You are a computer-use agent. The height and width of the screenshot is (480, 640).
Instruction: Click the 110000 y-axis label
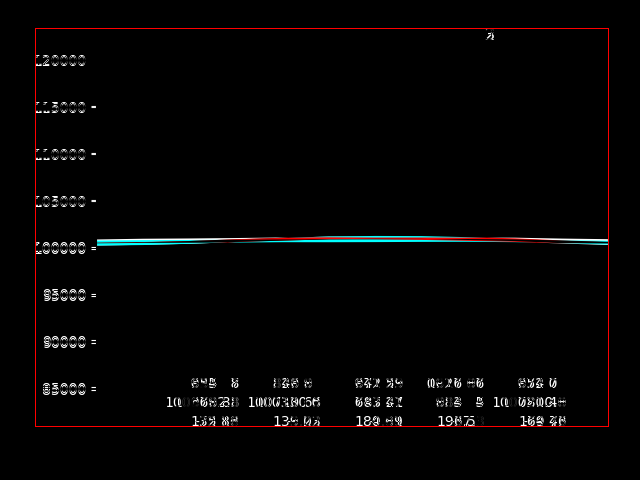pos(61,155)
